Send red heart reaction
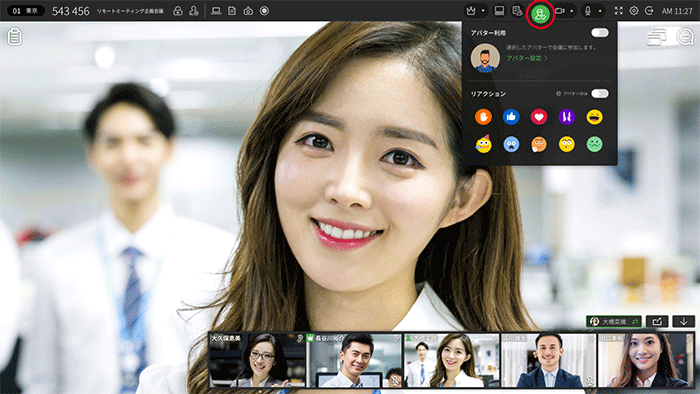Viewport: 700px width, 394px height. click(x=539, y=117)
